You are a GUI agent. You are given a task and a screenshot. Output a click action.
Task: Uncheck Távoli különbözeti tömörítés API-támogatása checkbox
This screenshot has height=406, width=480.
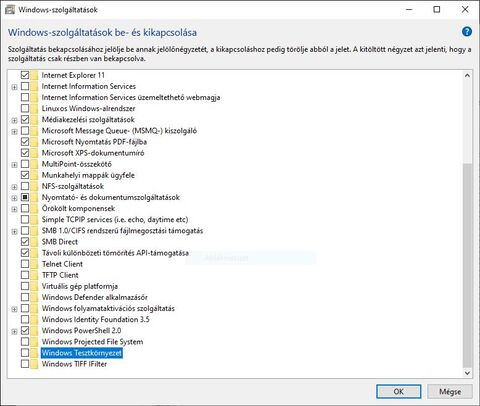pyautogui.click(x=25, y=253)
